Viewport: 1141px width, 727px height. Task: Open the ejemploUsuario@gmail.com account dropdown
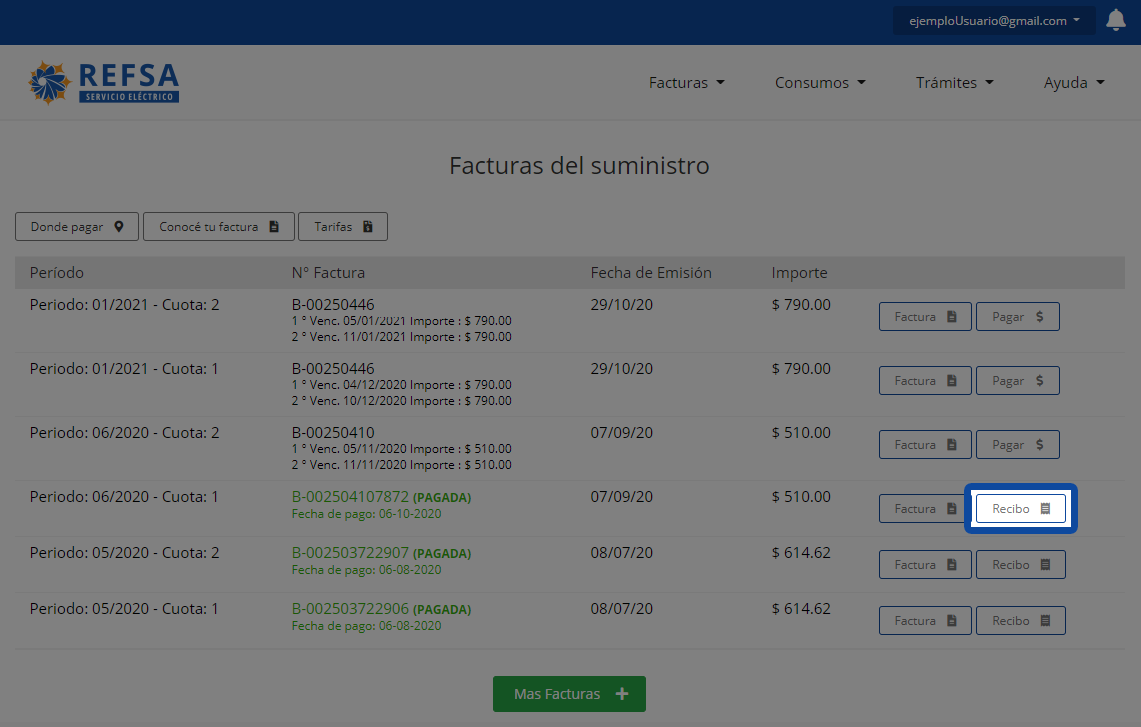point(993,21)
